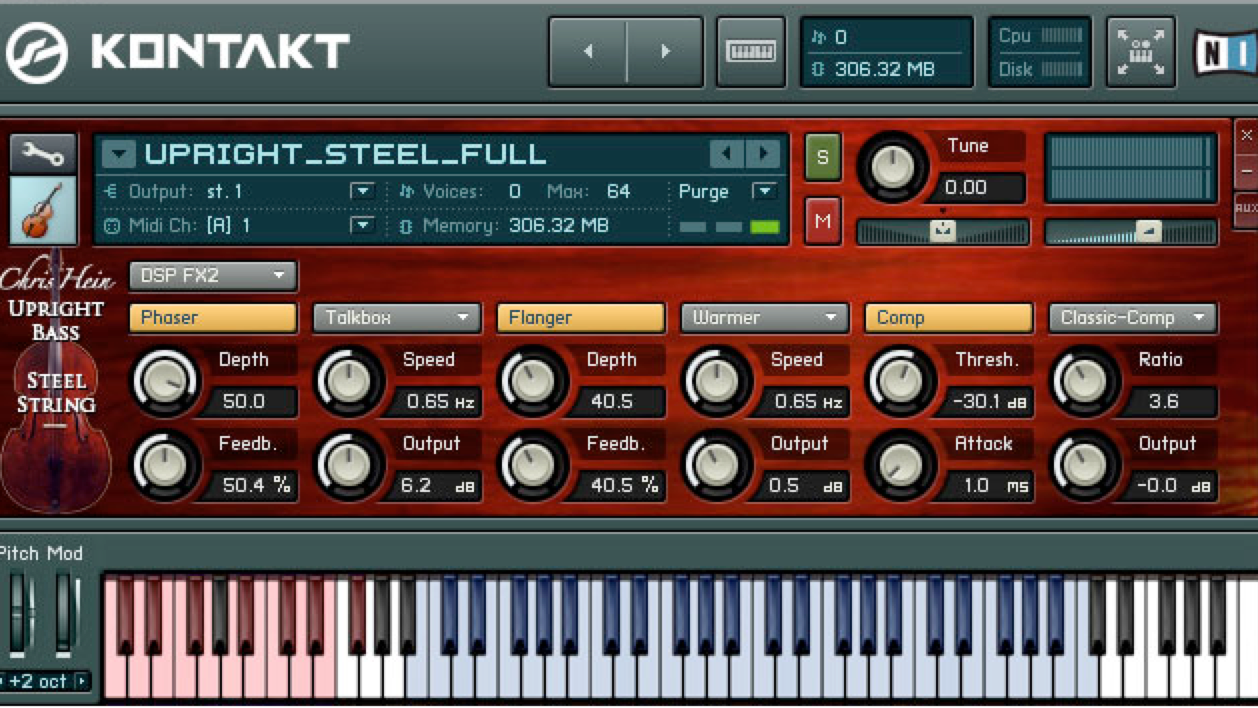
Task: Go to next preset with header right arrow
Action: [x=664, y=51]
